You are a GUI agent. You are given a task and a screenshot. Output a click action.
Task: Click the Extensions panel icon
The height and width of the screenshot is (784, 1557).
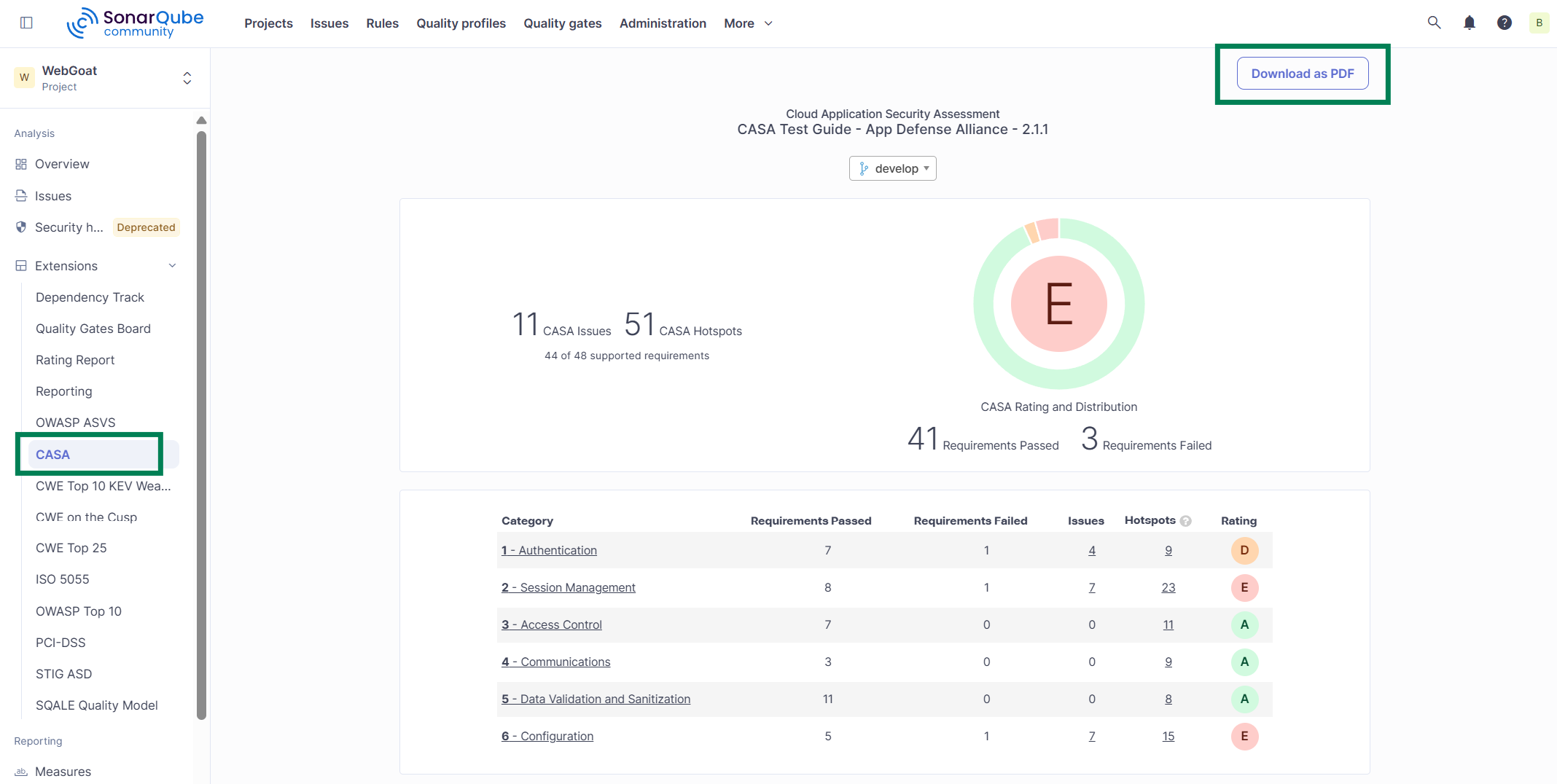[21, 266]
